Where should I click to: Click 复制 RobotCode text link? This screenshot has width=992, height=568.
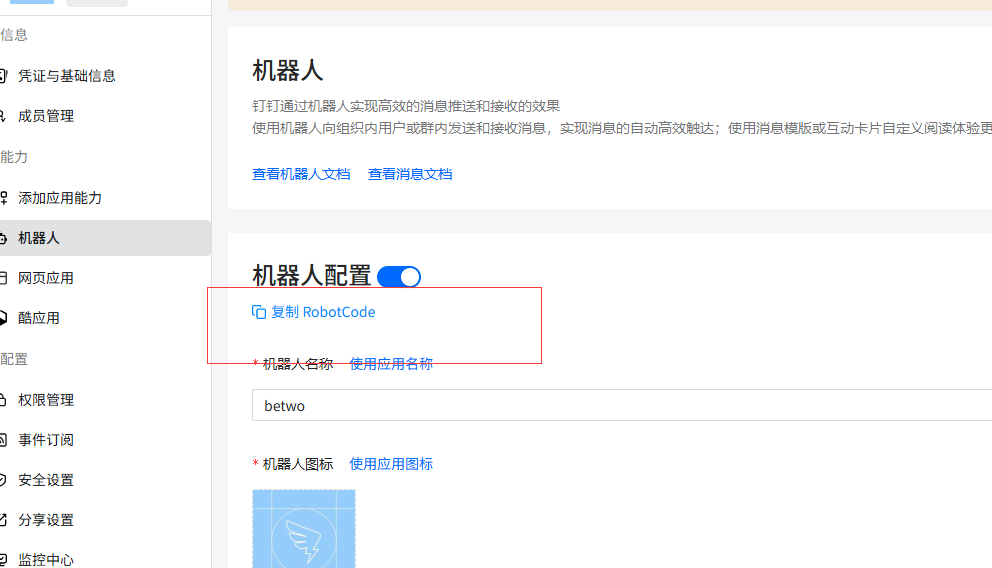[323, 312]
